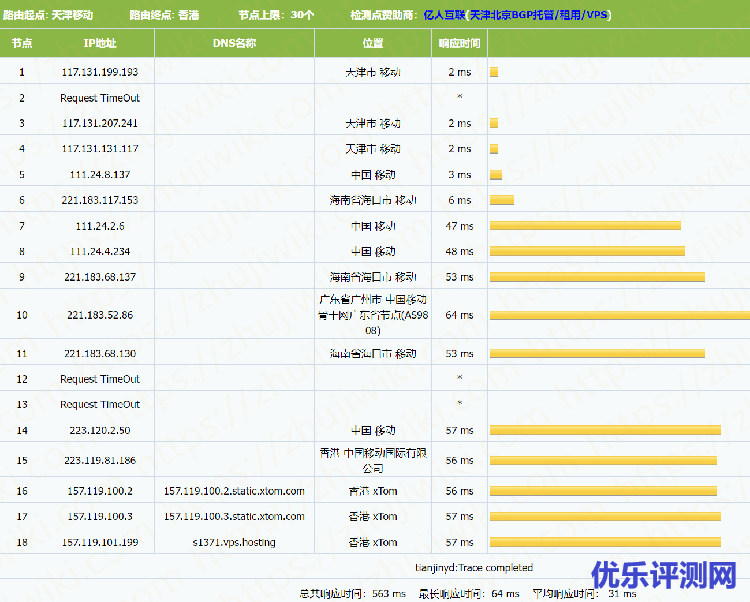Screen dimensions: 750x602
Task: Select DNS name 157.119.100.3.static.xtom.com
Action: pos(234,516)
